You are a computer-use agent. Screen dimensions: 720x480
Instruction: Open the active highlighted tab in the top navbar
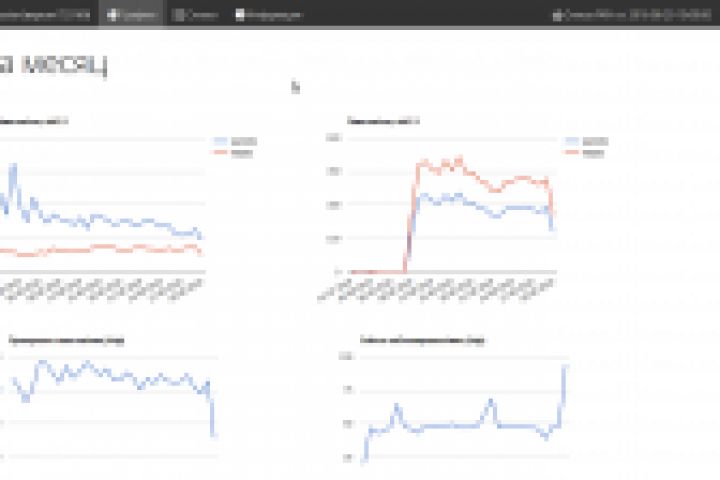pos(131,15)
